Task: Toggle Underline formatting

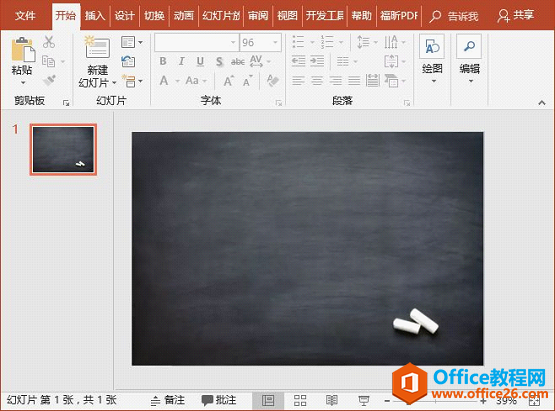Action: [200, 61]
